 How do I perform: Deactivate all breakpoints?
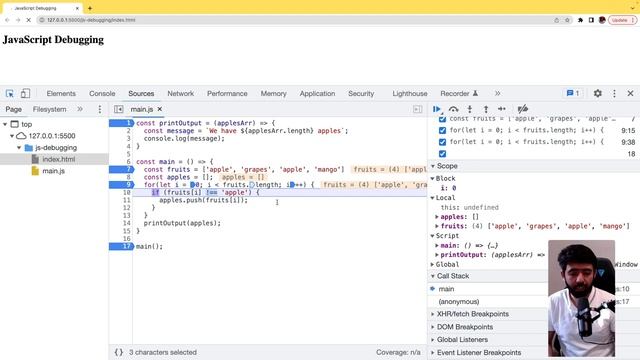522,109
